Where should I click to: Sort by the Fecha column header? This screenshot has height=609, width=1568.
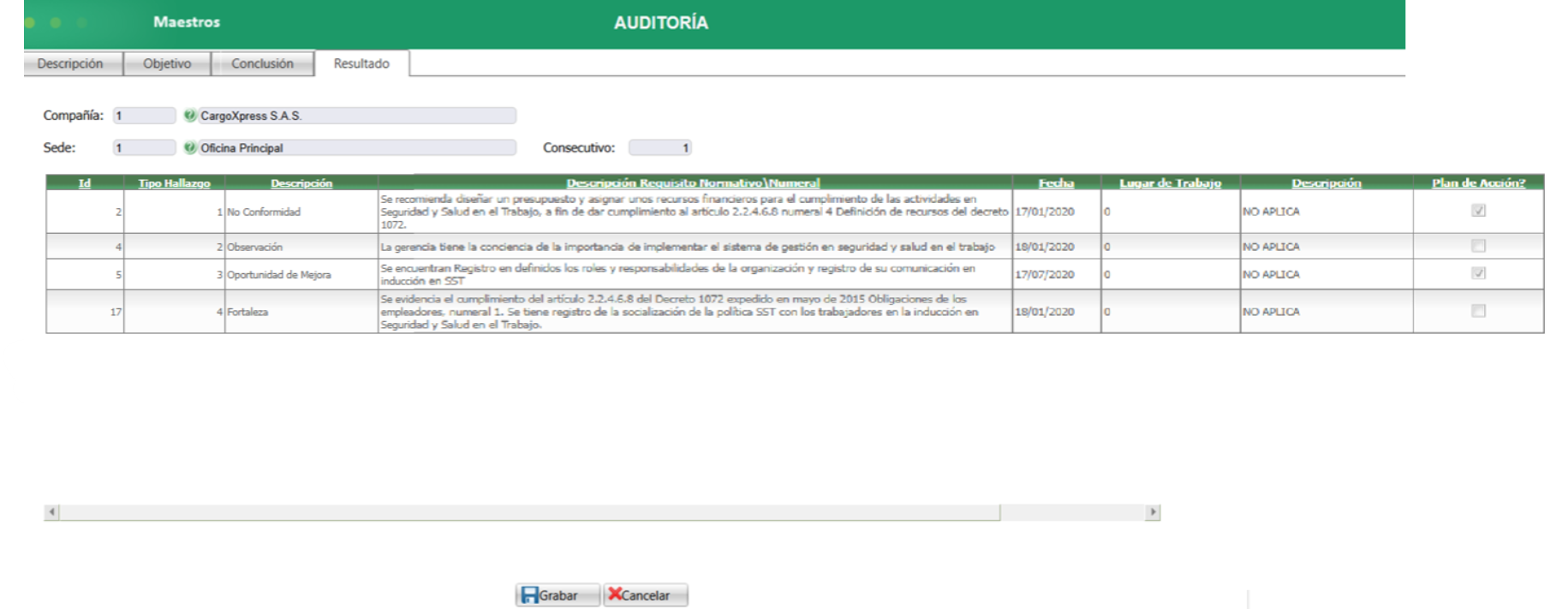click(x=1056, y=182)
